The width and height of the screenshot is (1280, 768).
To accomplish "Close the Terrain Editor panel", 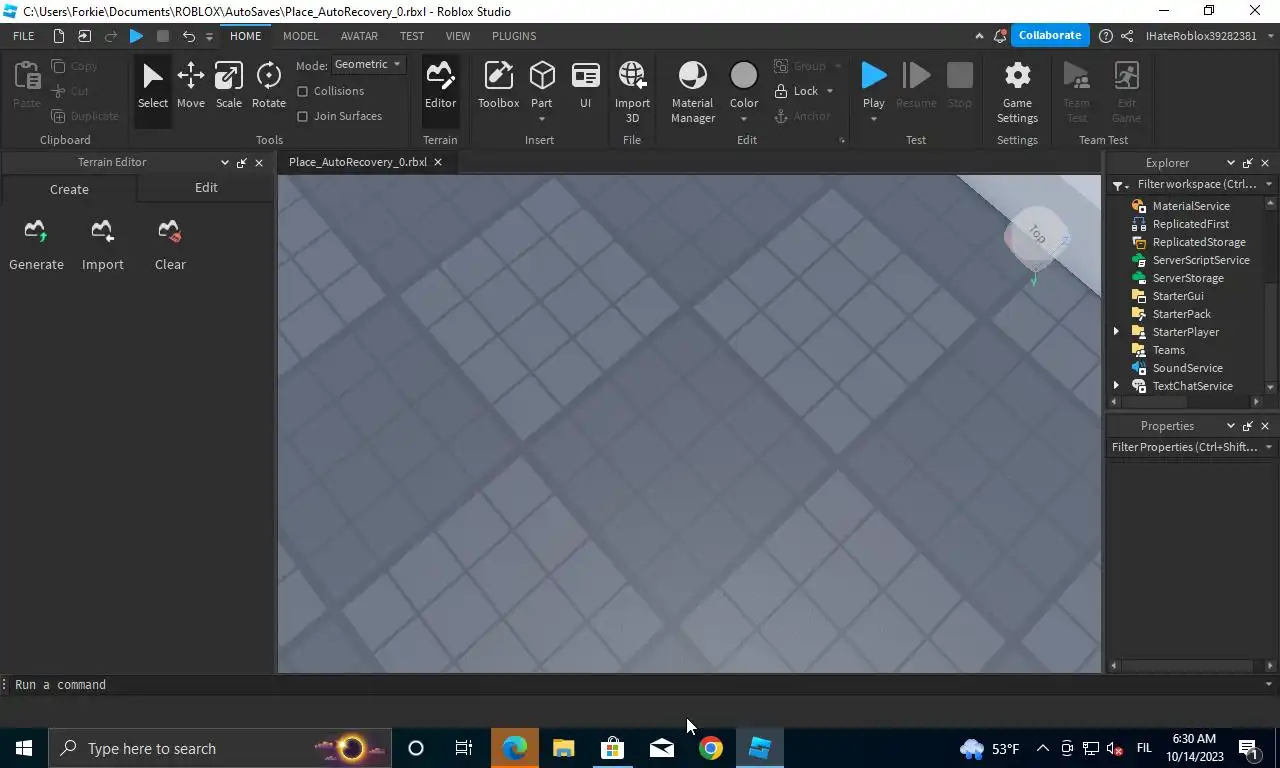I will (259, 163).
